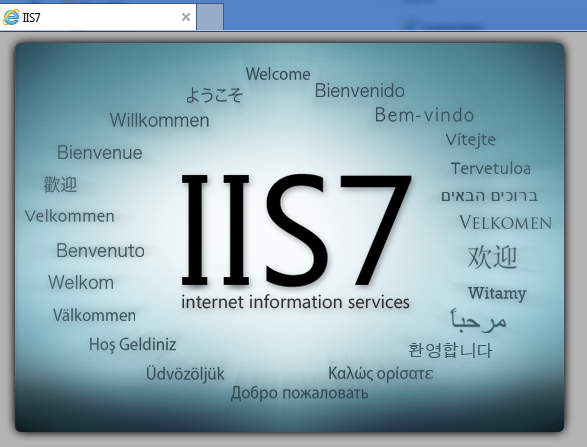Click the 'Vítejte' text
The width and height of the screenshot is (587, 447).
tap(470, 140)
